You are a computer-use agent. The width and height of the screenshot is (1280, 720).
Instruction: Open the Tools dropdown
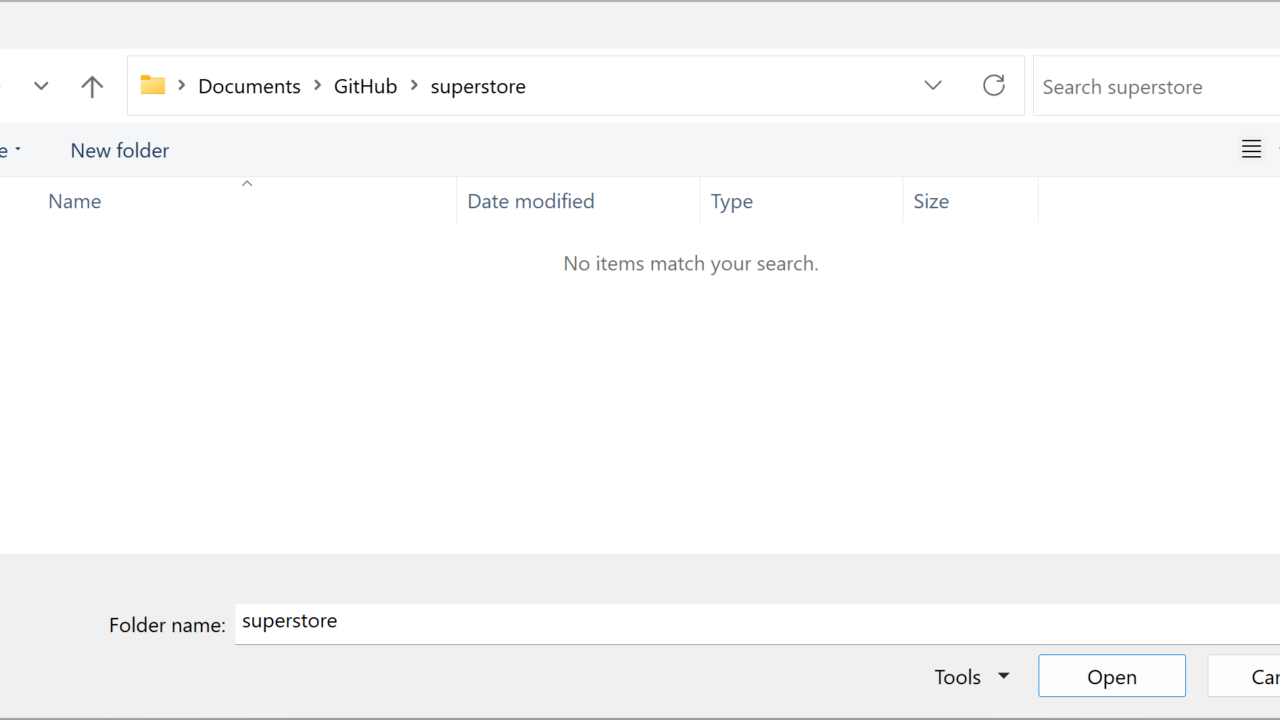coord(971,677)
